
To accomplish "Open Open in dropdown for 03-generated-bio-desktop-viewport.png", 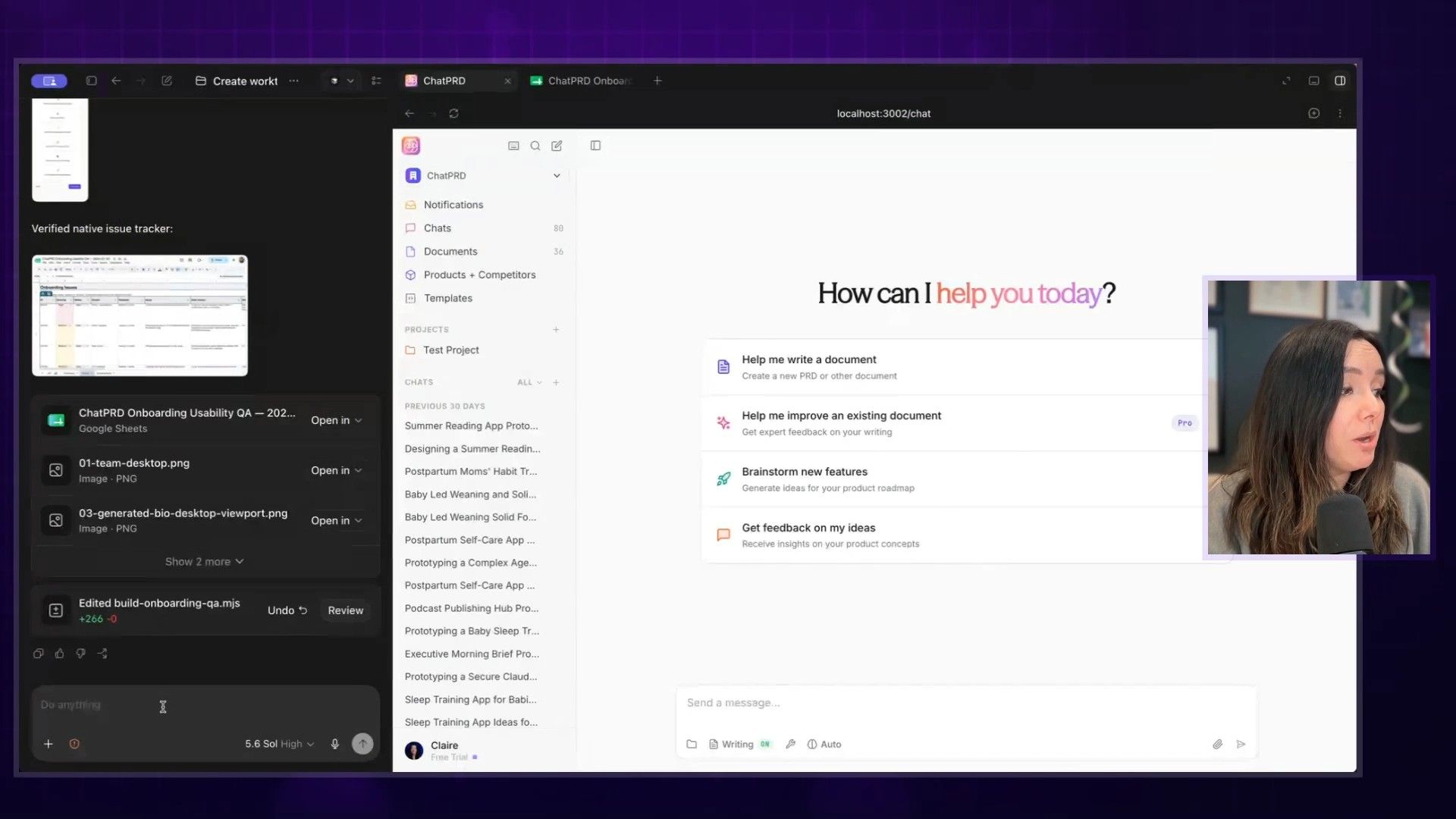I will pyautogui.click(x=336, y=520).
